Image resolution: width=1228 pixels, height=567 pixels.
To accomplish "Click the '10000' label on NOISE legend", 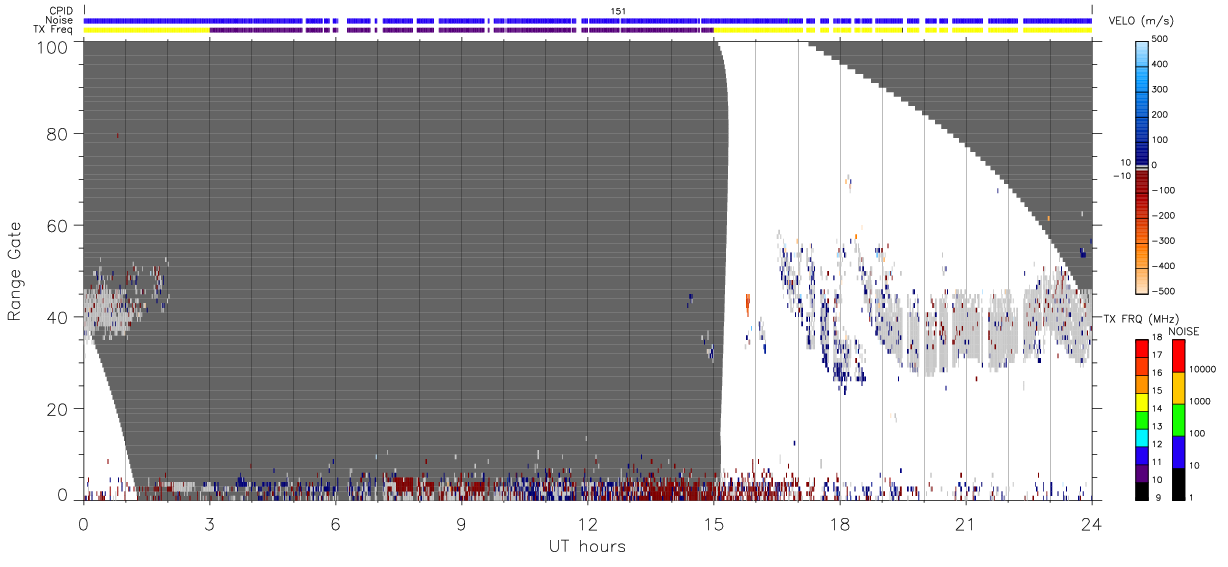I will click(x=1200, y=369).
